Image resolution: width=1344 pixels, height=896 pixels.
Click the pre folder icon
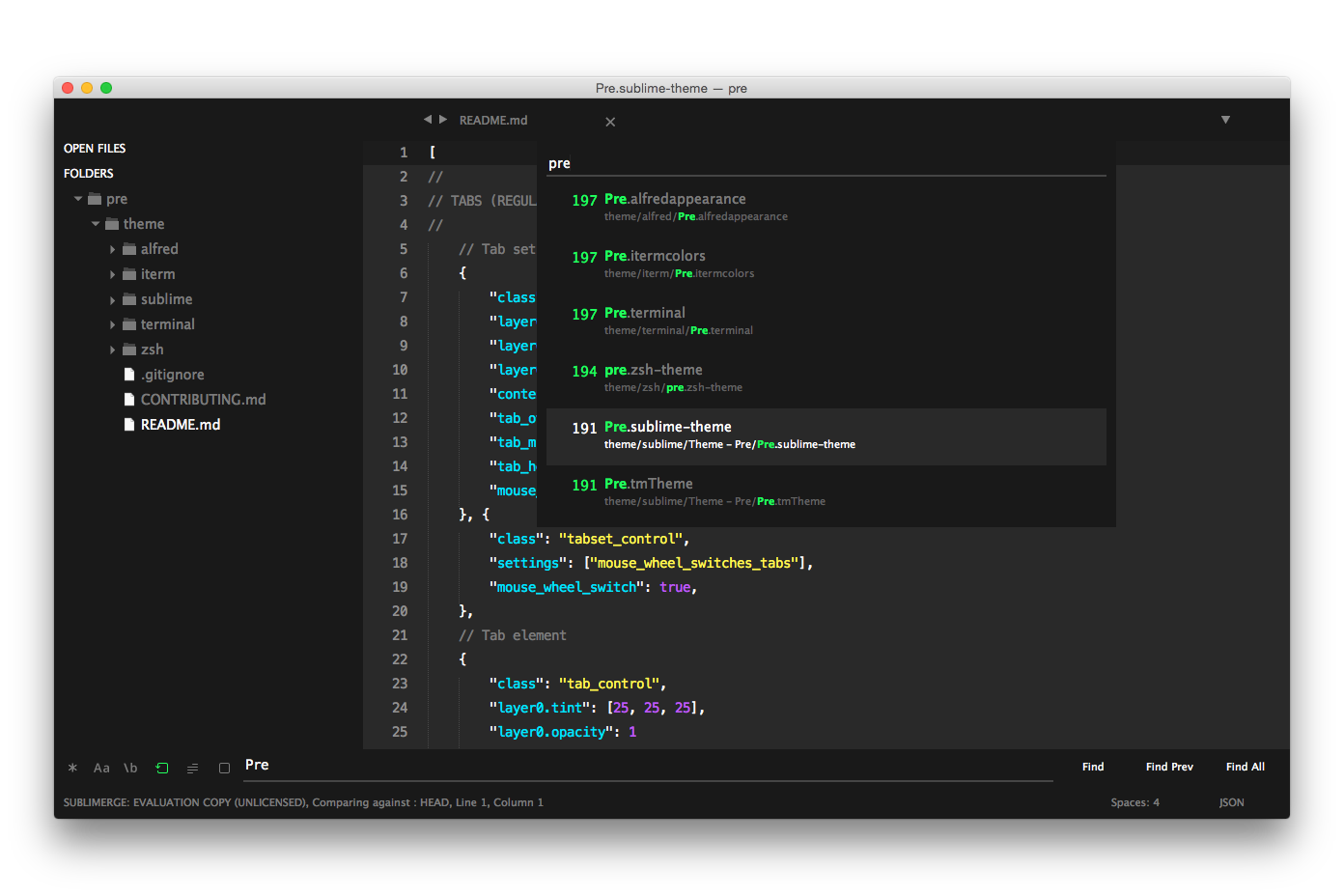[95, 199]
